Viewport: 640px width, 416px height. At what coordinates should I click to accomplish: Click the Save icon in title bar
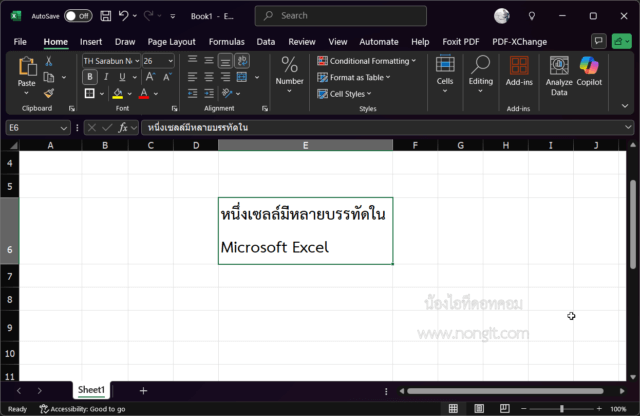[106, 16]
